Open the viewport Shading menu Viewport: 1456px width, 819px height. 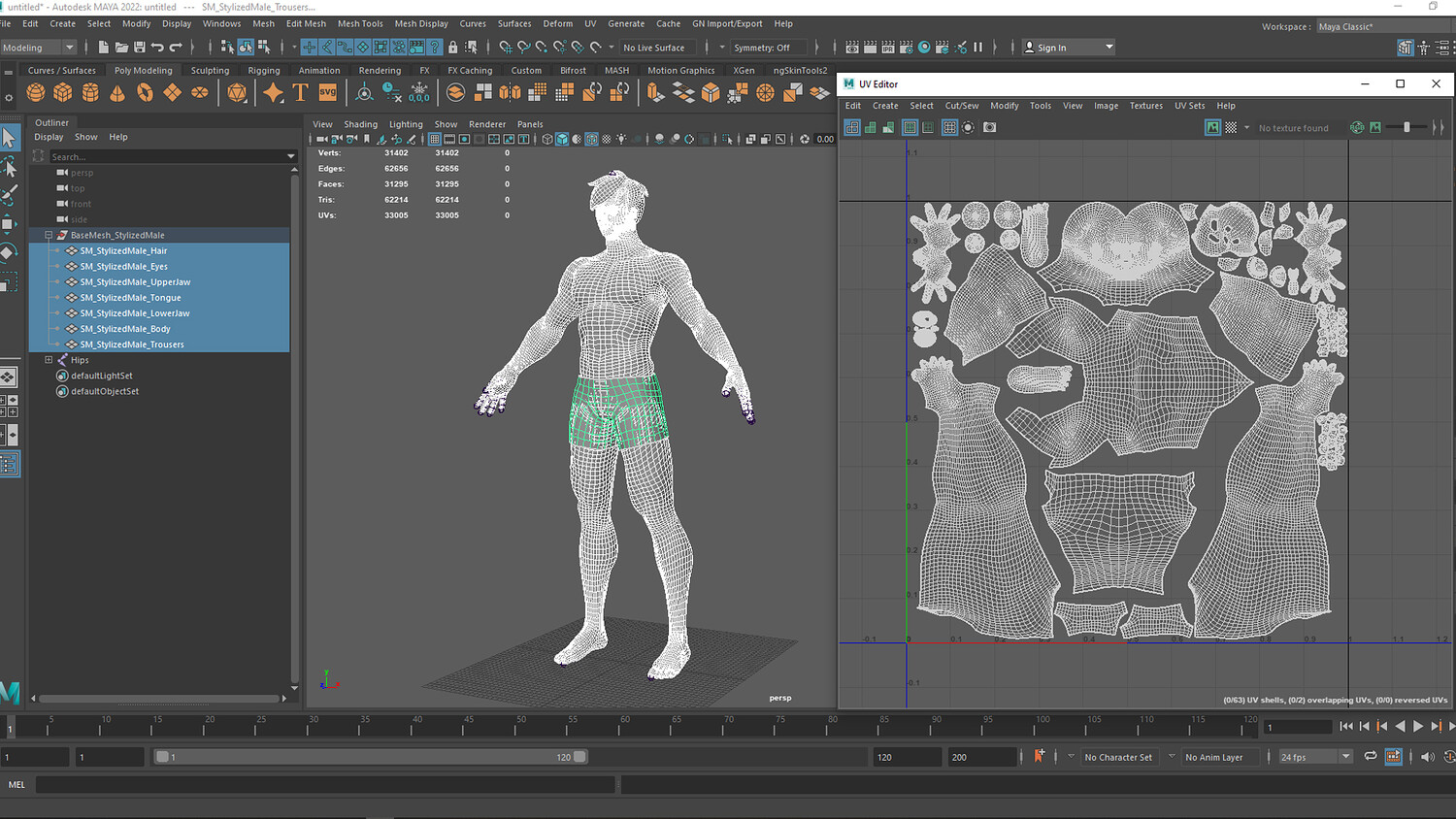pos(360,124)
